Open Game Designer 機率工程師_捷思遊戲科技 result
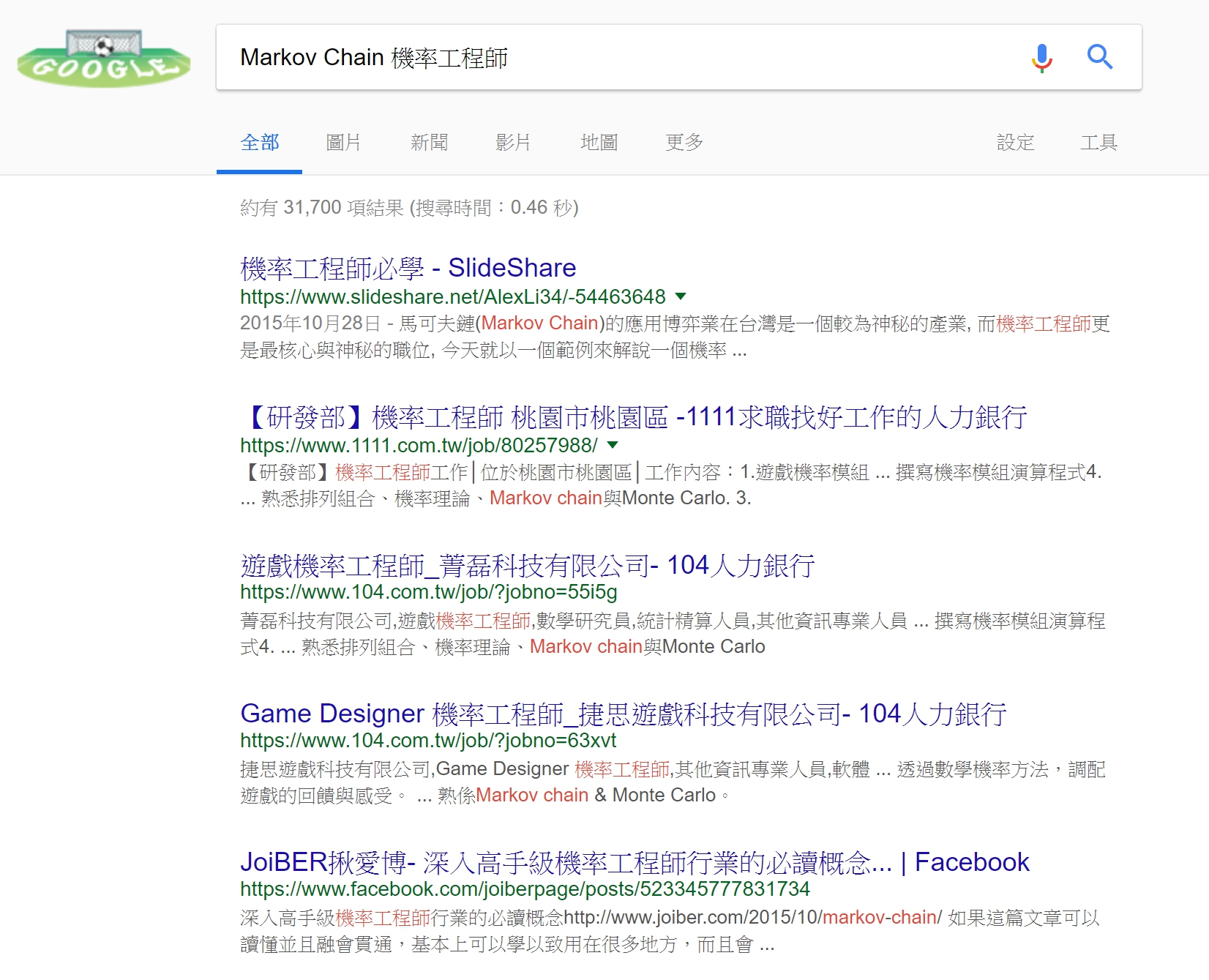The image size is (1209, 980). point(624,714)
